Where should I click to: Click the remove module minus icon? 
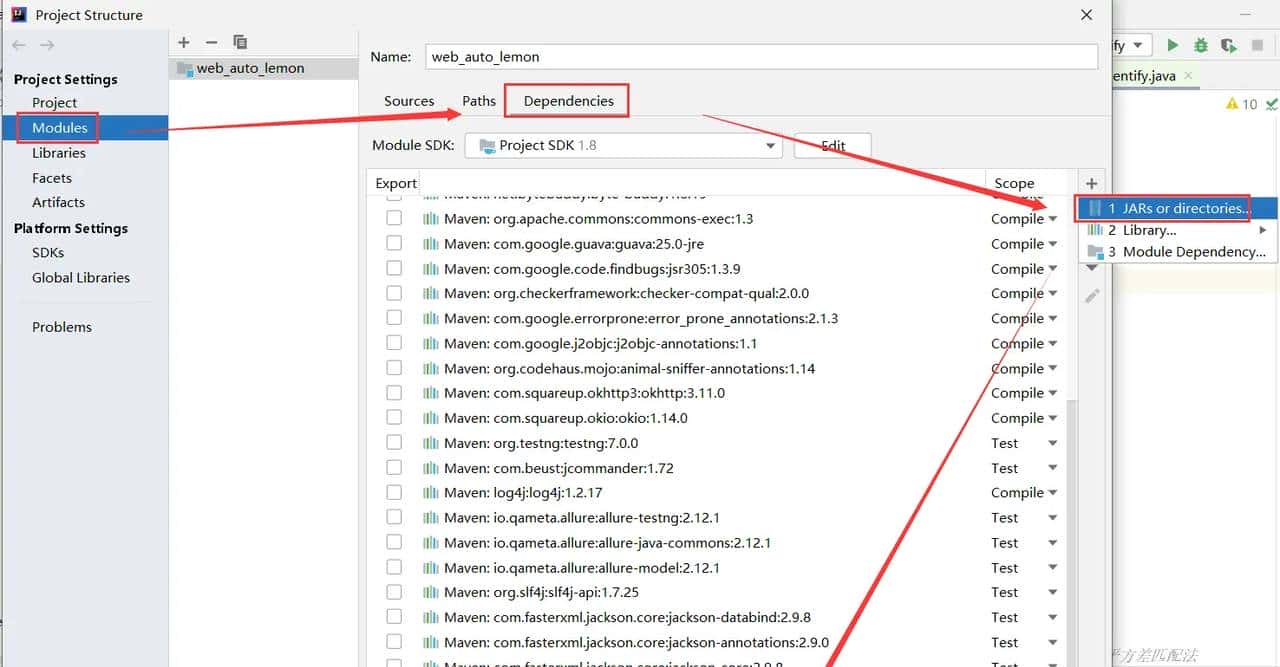pyautogui.click(x=211, y=42)
